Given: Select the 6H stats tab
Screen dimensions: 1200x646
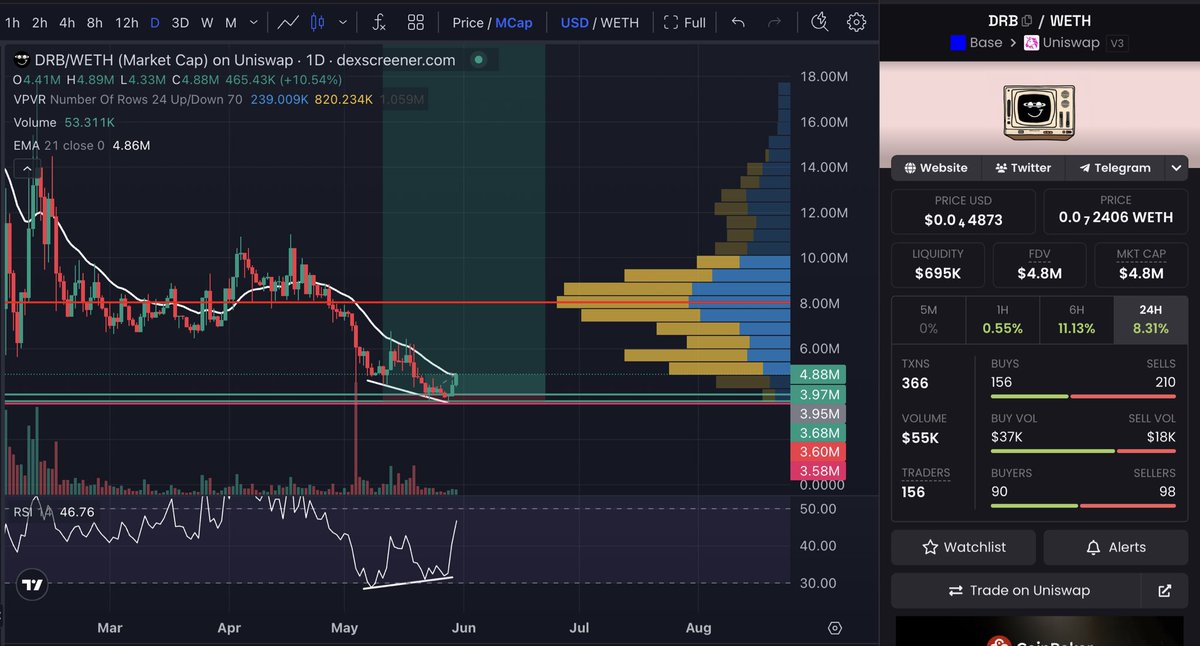Looking at the screenshot, I should [1076, 320].
